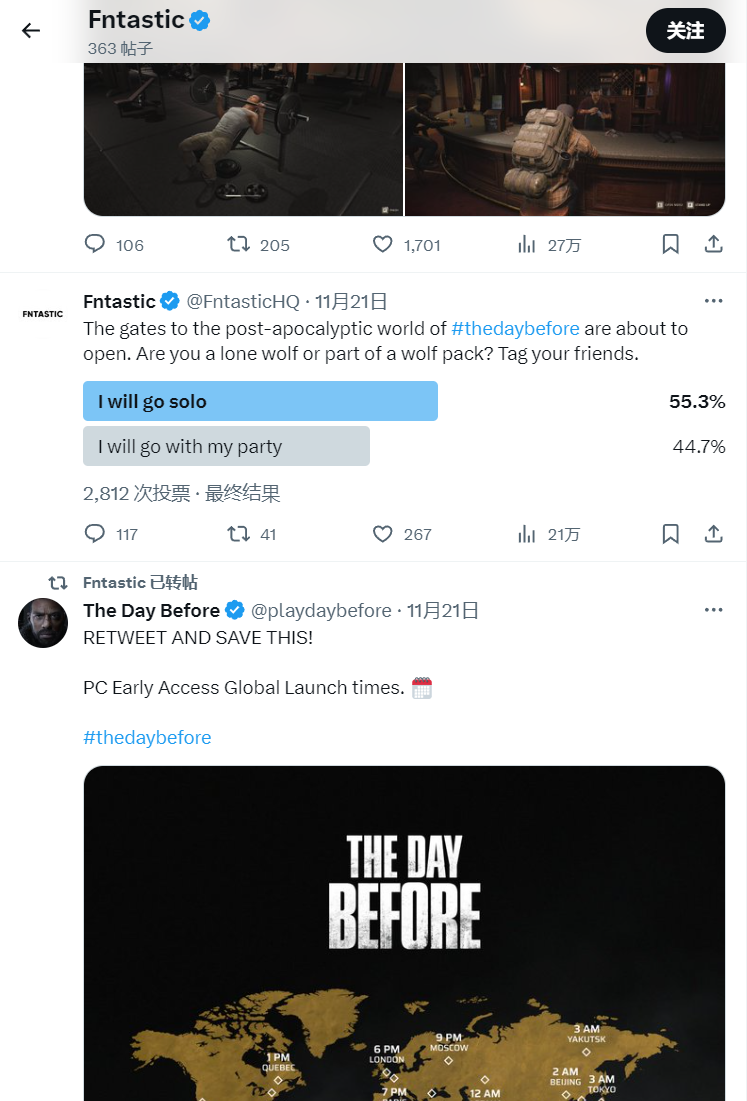The height and width of the screenshot is (1101, 747).
Task: Select the 'I will go solo' poll option
Action: pos(260,401)
